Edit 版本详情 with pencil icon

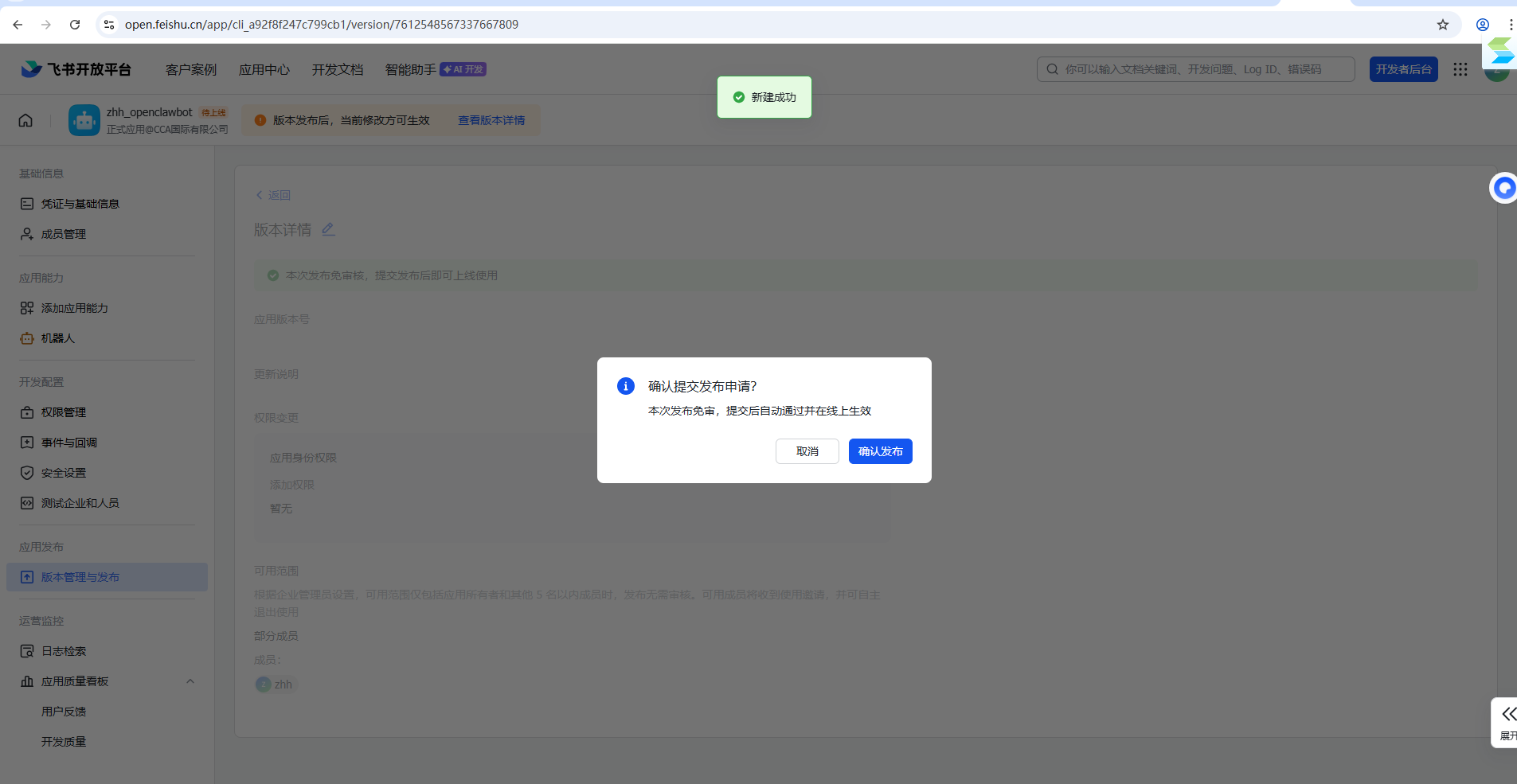(x=328, y=229)
